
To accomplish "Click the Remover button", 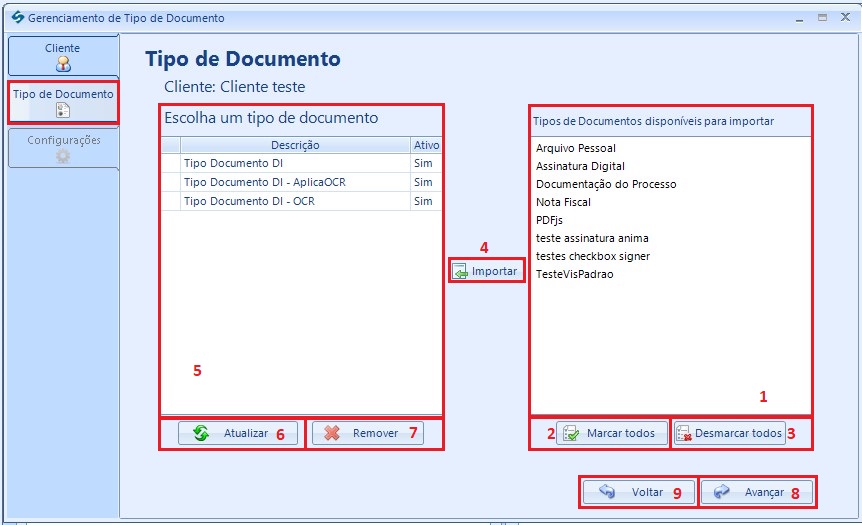I will pyautogui.click(x=367, y=433).
